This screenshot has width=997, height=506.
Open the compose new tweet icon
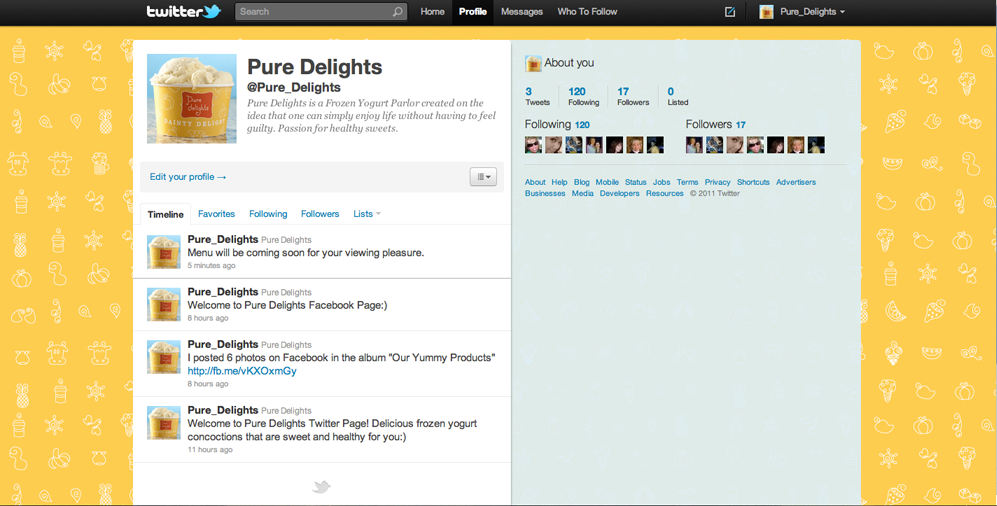click(730, 12)
